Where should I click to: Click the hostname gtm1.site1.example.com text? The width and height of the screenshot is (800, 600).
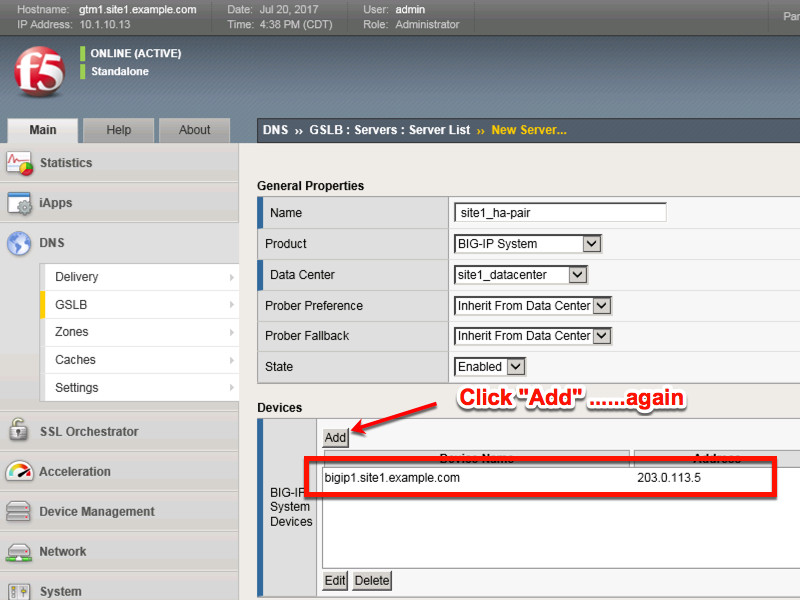pos(137,10)
